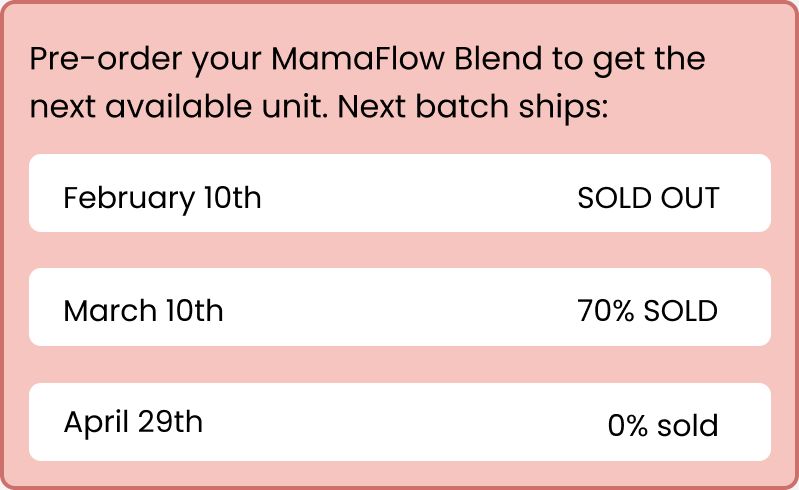Click the "March 10th" date label

pos(143,311)
